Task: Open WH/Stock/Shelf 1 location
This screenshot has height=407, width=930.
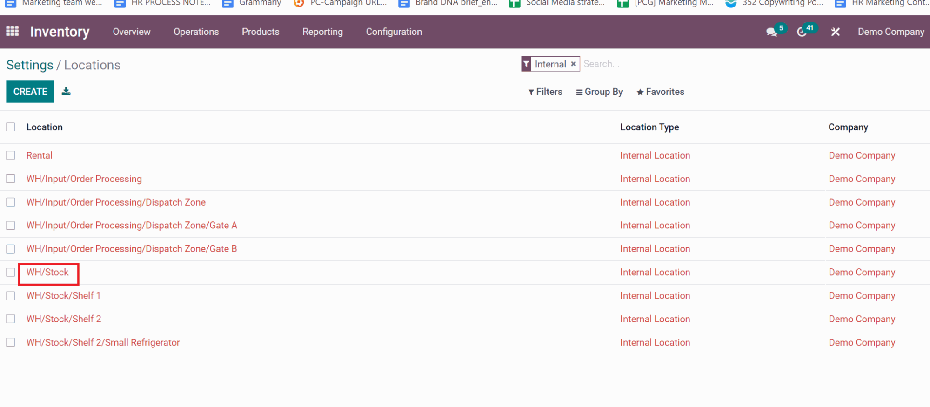Action: [63, 295]
